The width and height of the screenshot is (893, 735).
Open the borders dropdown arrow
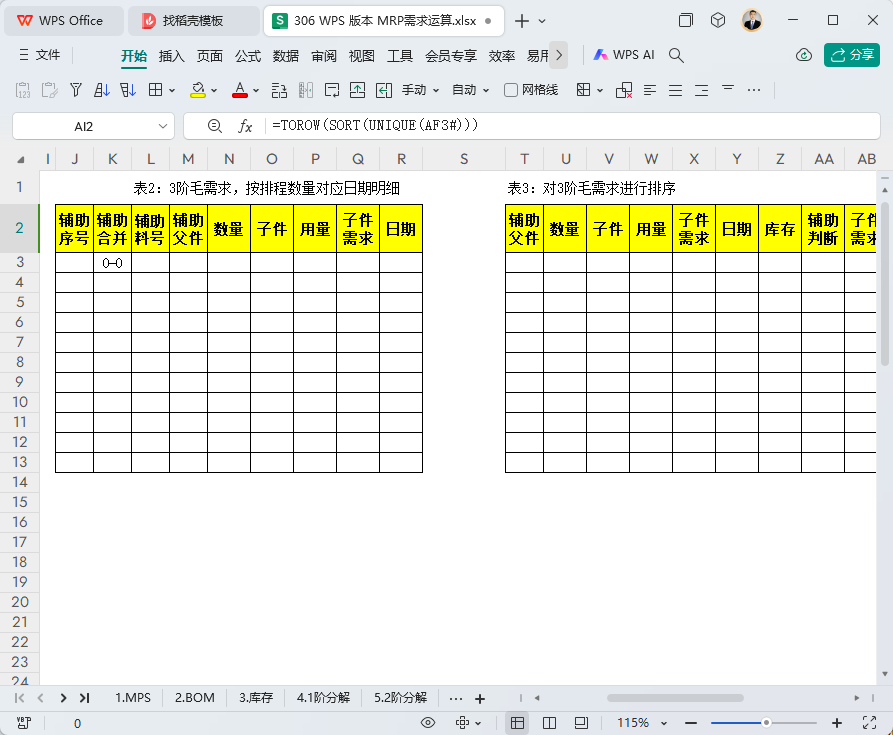click(x=172, y=91)
